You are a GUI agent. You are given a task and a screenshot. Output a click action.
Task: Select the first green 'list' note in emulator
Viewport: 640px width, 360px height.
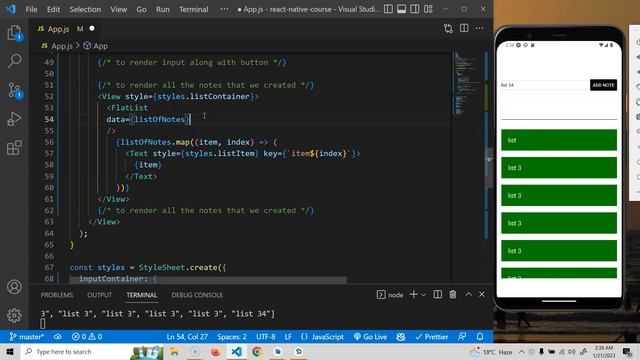(559, 140)
